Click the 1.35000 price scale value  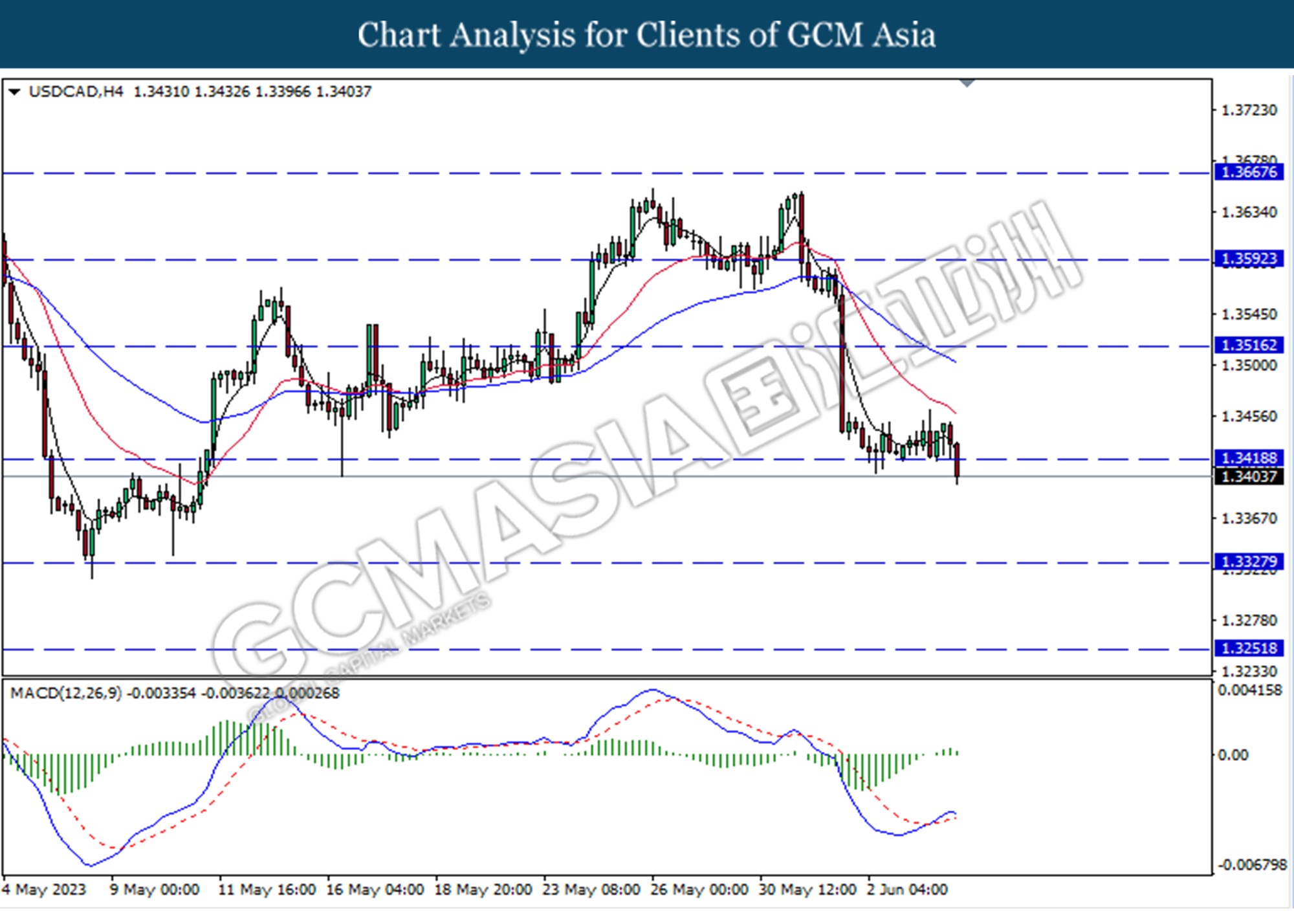pyautogui.click(x=1249, y=366)
